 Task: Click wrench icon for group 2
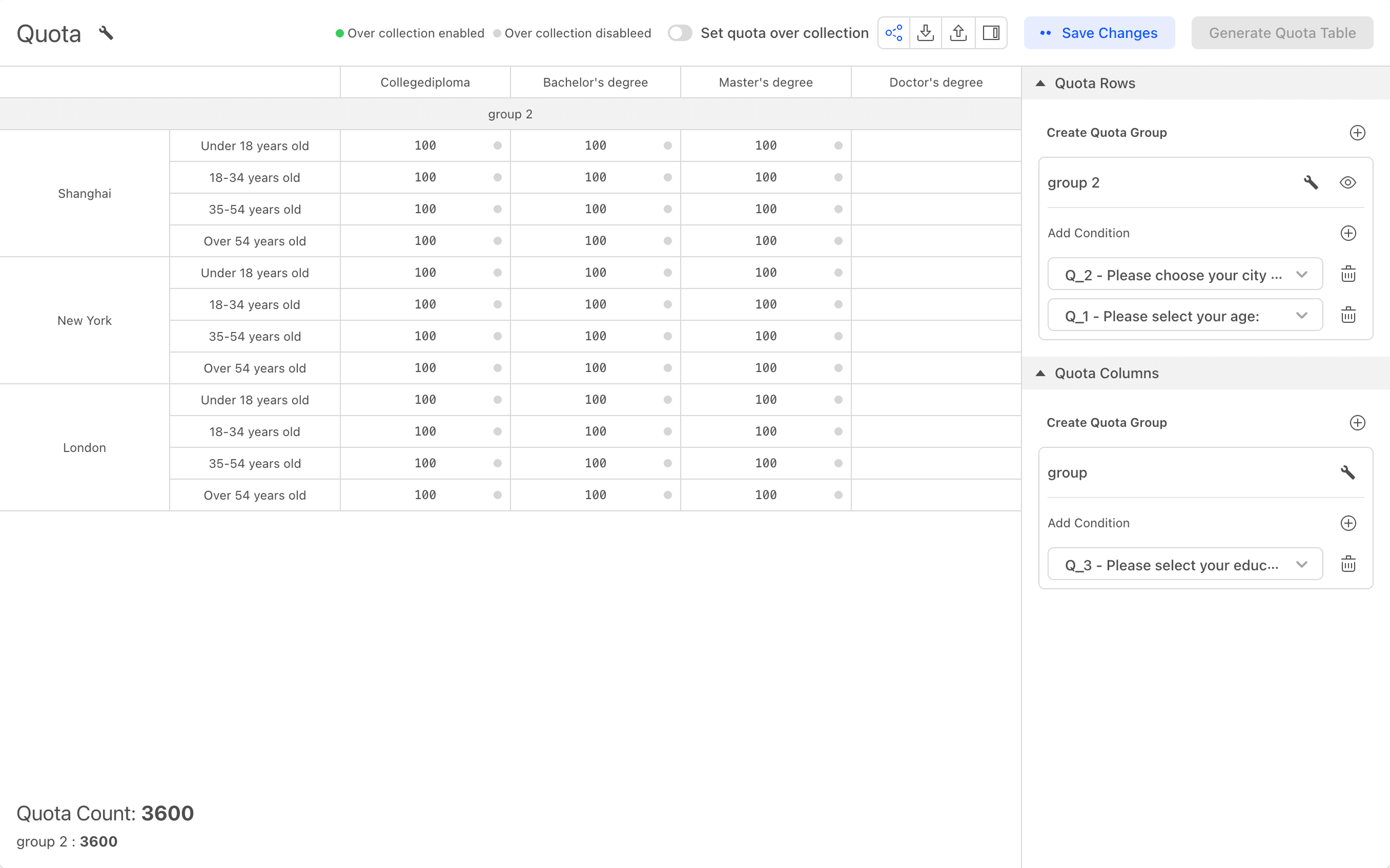tap(1310, 182)
